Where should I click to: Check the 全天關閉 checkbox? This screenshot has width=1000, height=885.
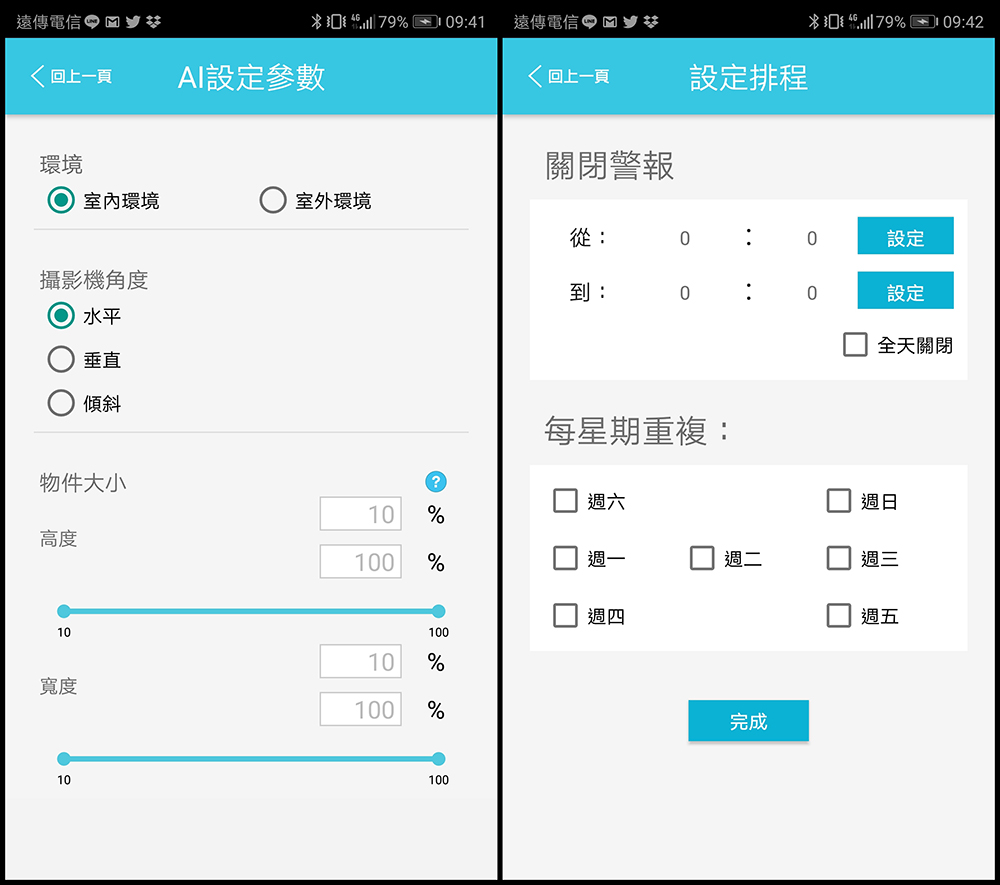[855, 344]
